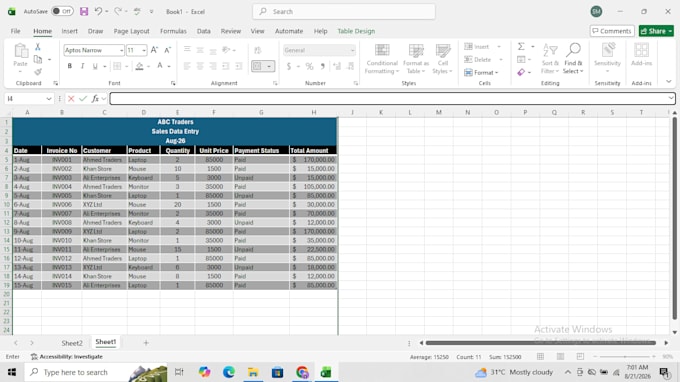Switch to Sheet2 tab
The image size is (680, 382).
click(72, 343)
